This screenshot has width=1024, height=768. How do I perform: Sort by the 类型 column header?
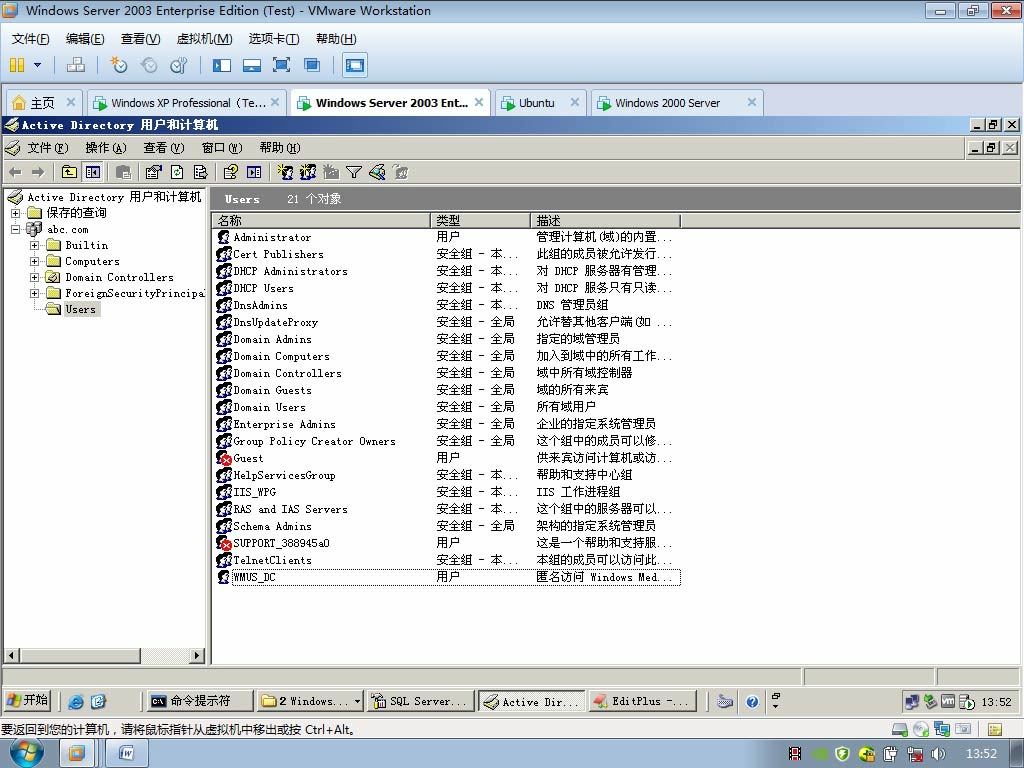click(x=480, y=221)
